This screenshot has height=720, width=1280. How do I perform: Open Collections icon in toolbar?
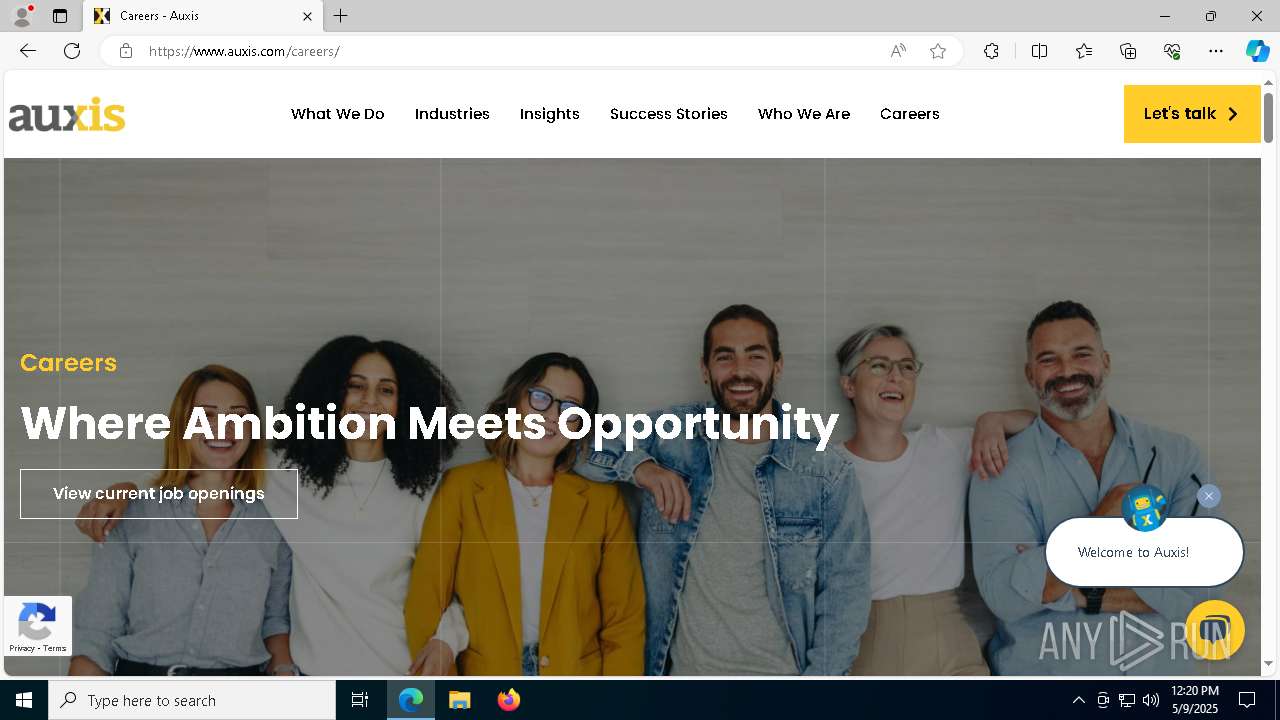[x=1128, y=51]
